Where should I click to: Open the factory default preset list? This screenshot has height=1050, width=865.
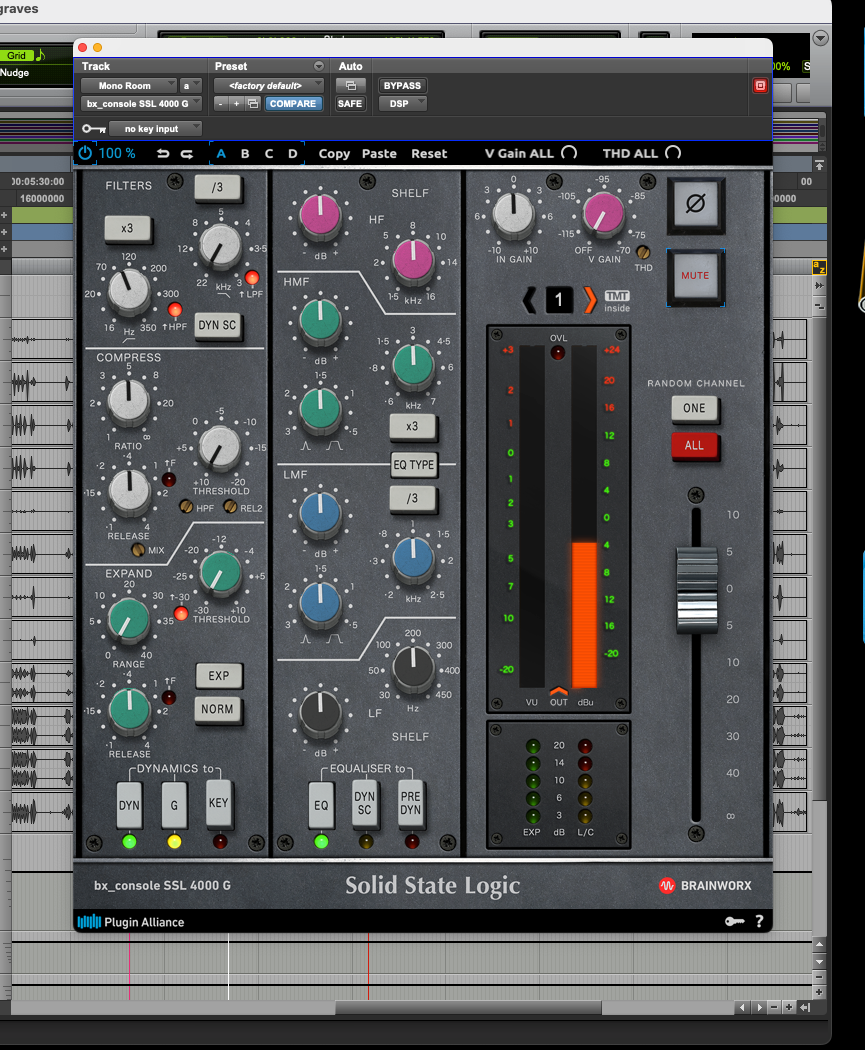tap(268, 86)
